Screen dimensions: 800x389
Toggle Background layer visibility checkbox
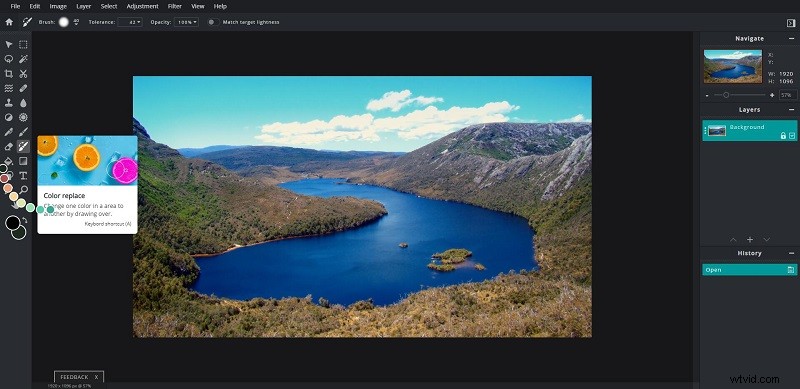point(792,136)
